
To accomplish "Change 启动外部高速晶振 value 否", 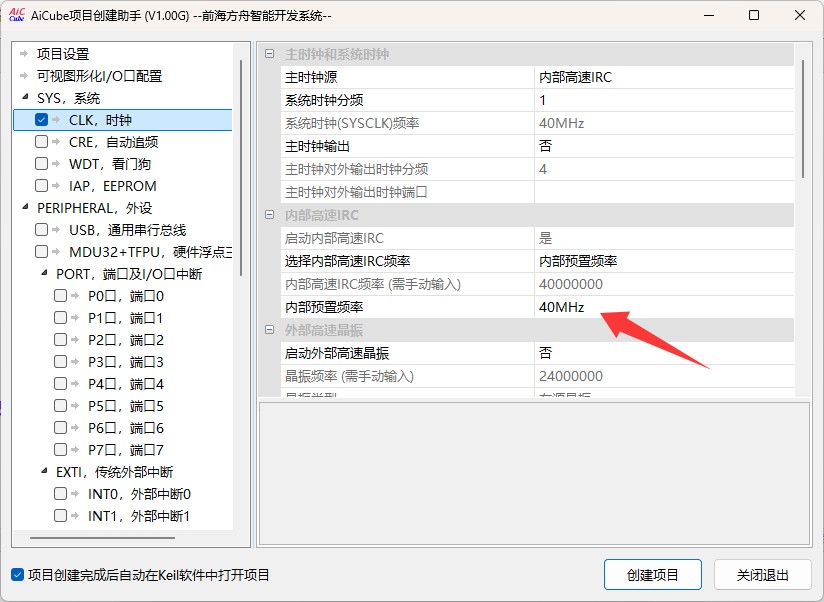I will (x=664, y=353).
